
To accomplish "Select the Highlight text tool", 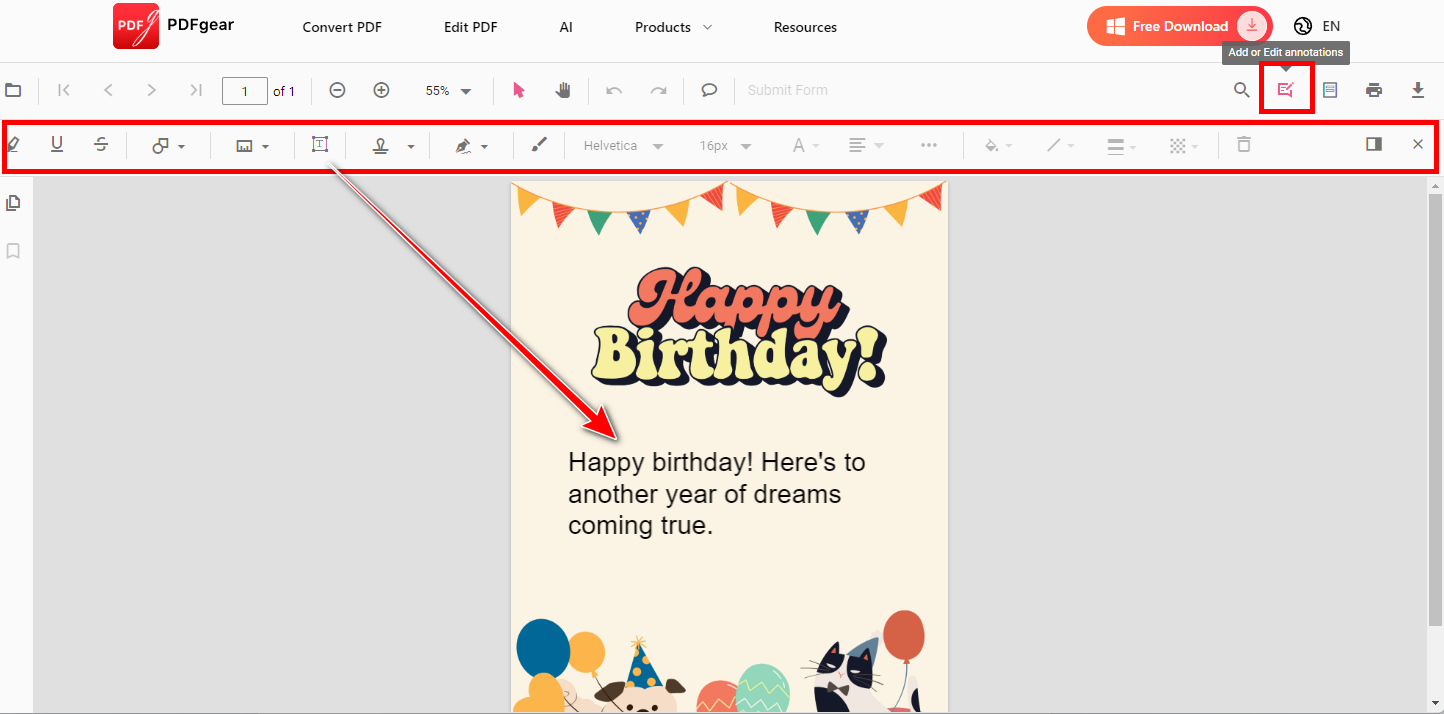I will click(13, 145).
